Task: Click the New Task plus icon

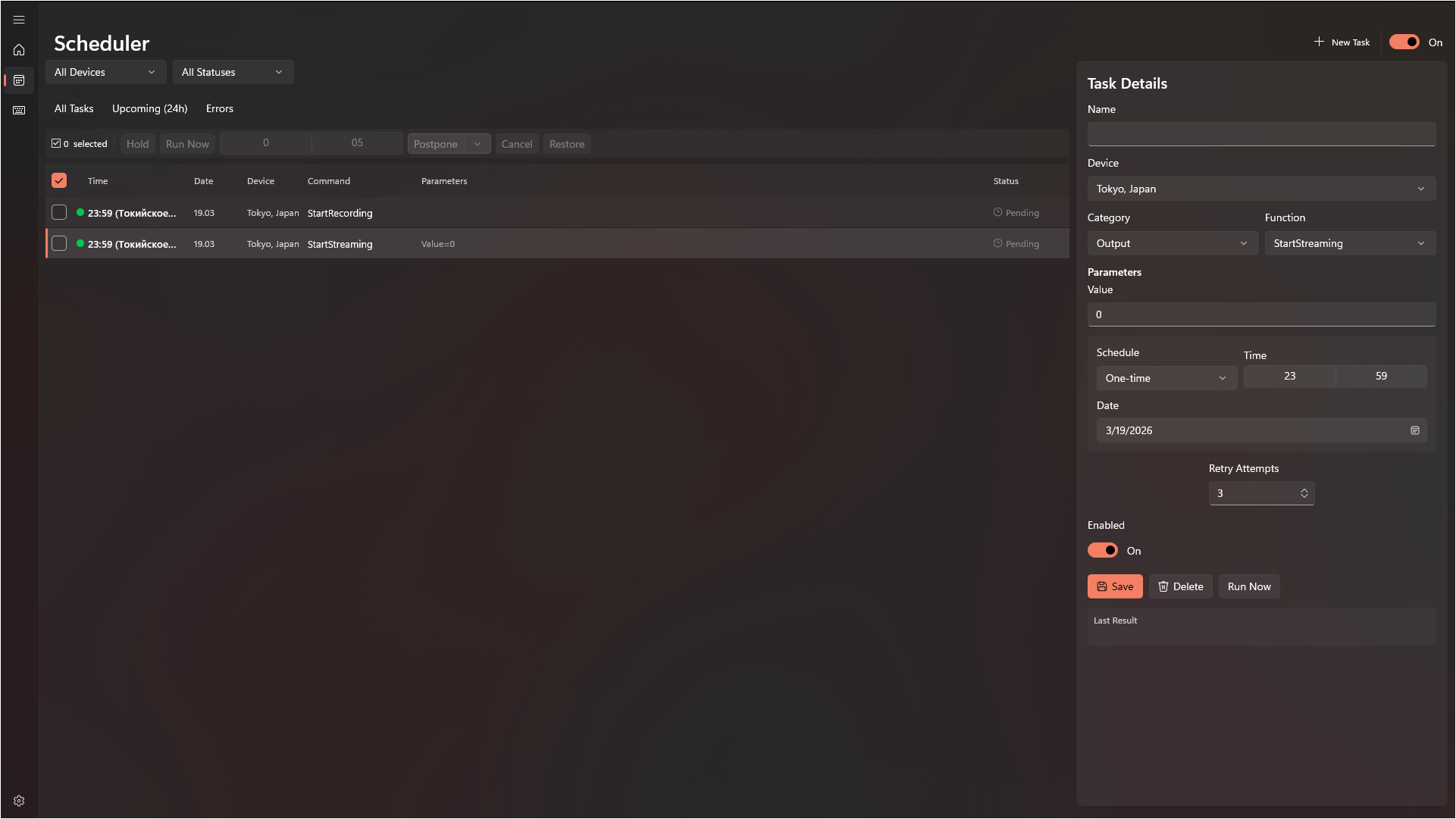Action: pos(1319,42)
